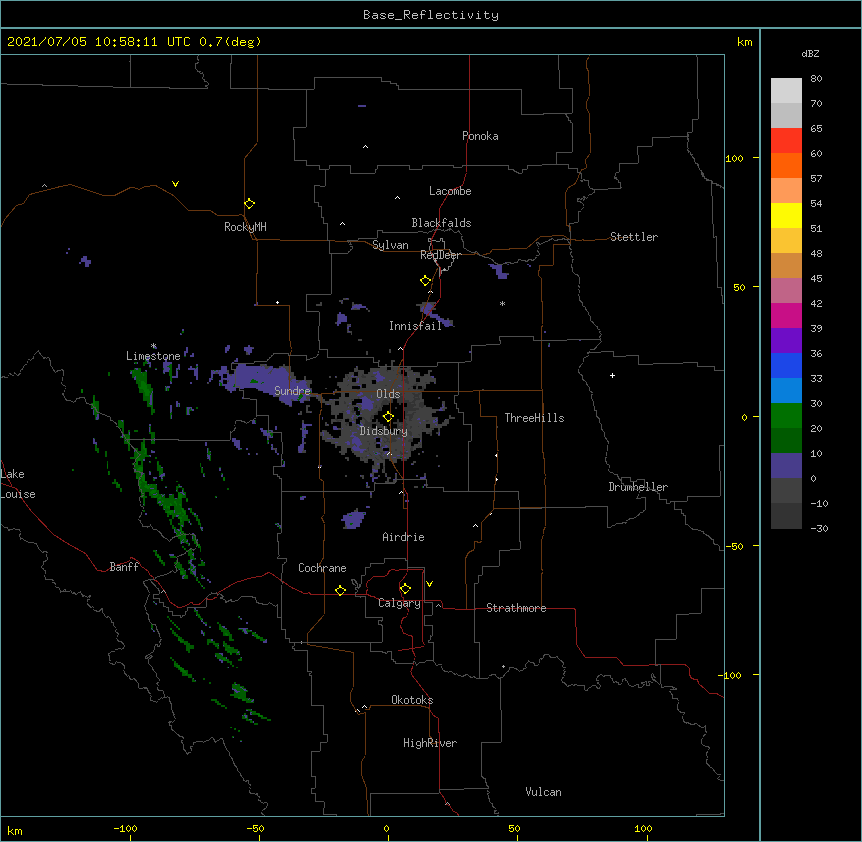Click the RockyMH label

[245, 227]
